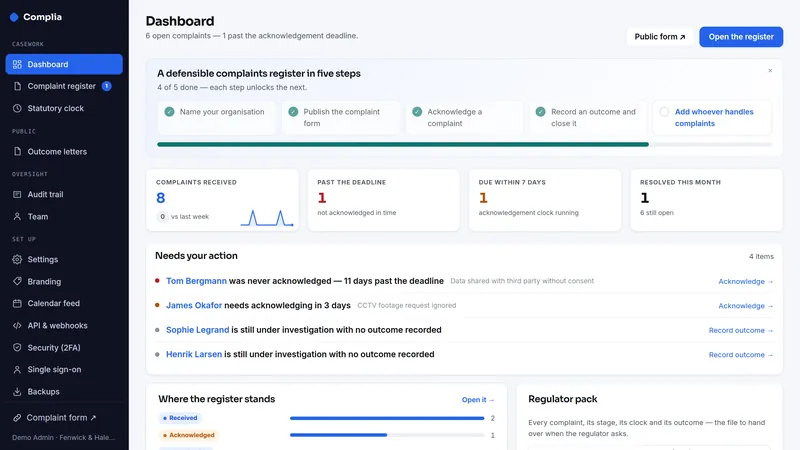Viewport: 800px width, 450px height.
Task: Click the Received status pill
Action: pos(181,418)
